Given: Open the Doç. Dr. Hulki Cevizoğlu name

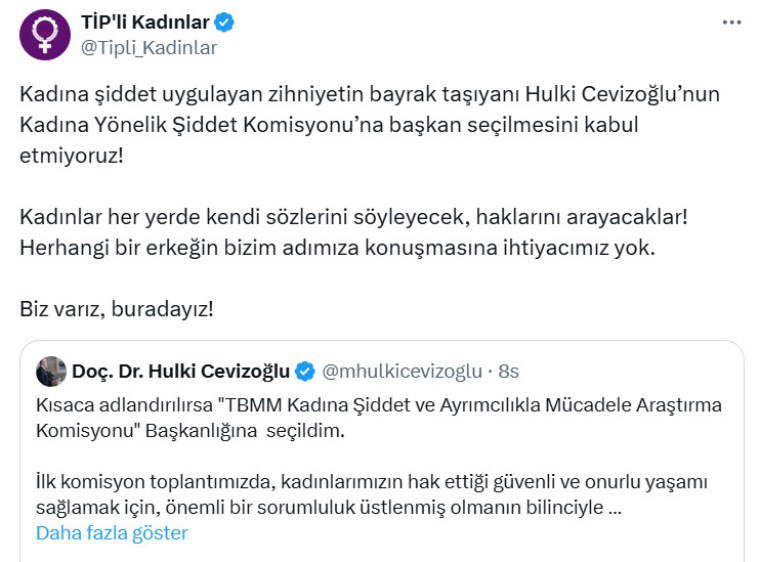Looking at the screenshot, I should click(x=180, y=371).
